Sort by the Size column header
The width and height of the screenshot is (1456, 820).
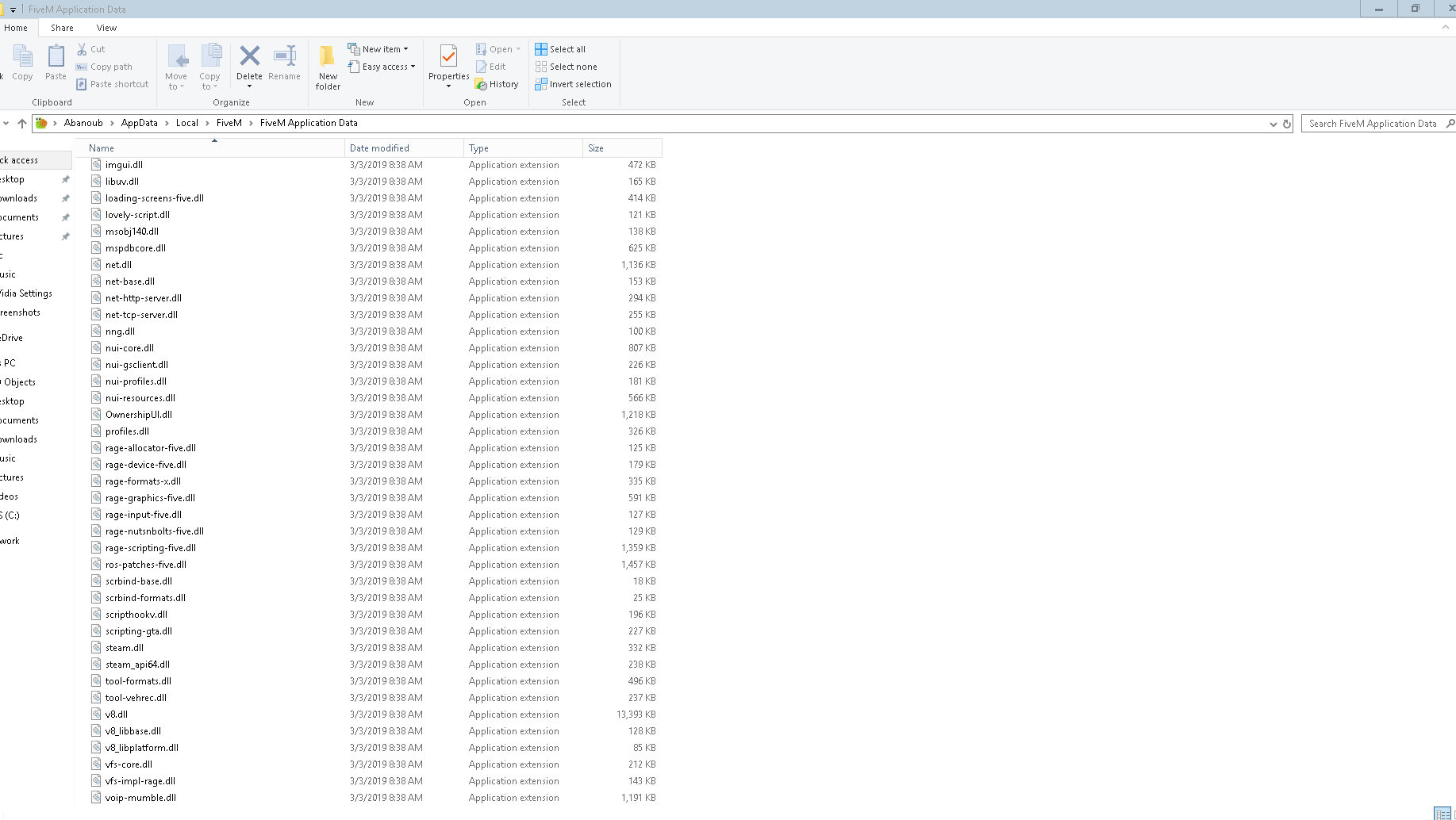click(623, 148)
